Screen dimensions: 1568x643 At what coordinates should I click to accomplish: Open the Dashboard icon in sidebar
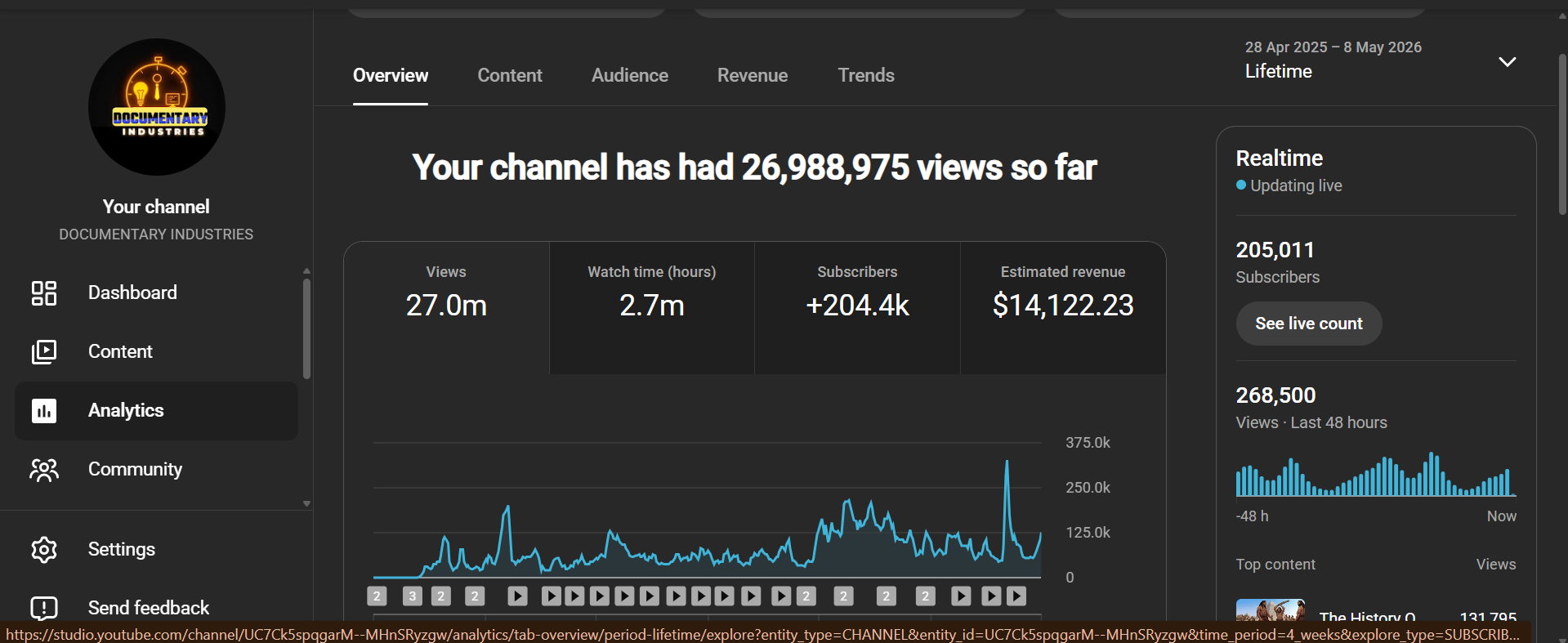click(44, 292)
